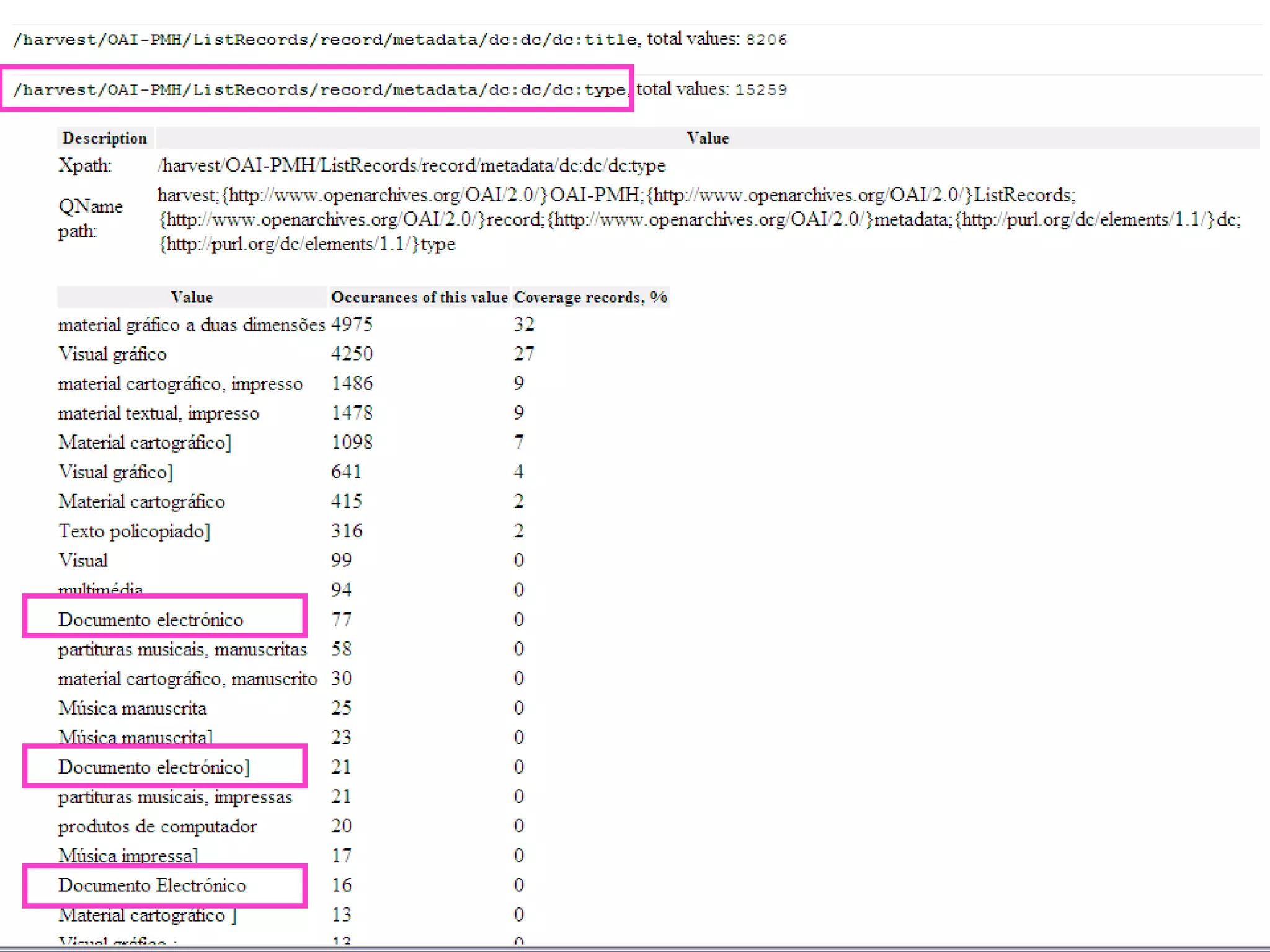Screen dimensions: 1270x952
Task: Select 'material cartográfico, impresso' row value
Action: point(180,384)
